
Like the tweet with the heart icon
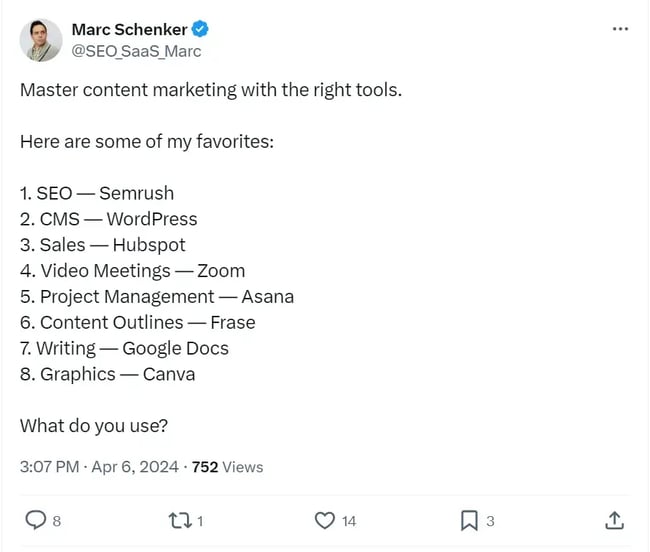[324, 520]
